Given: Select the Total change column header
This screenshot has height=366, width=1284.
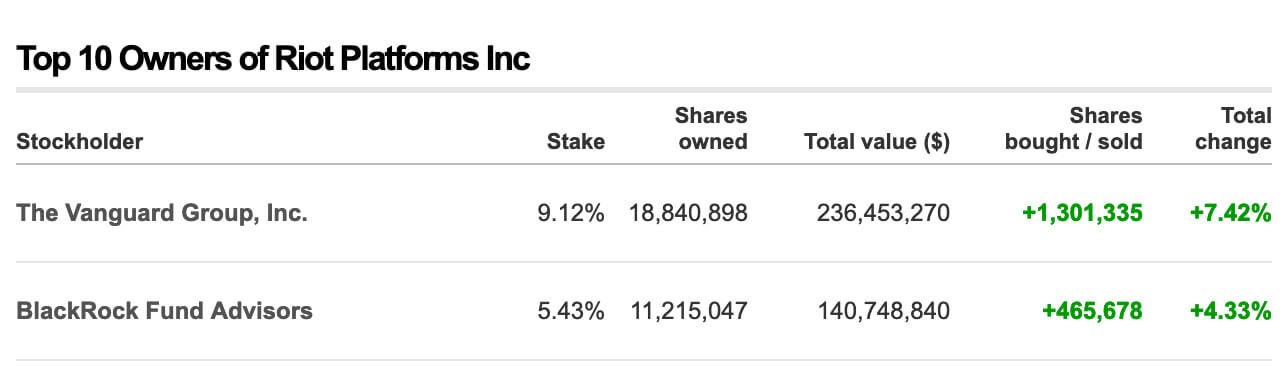Looking at the screenshot, I should [1233, 128].
